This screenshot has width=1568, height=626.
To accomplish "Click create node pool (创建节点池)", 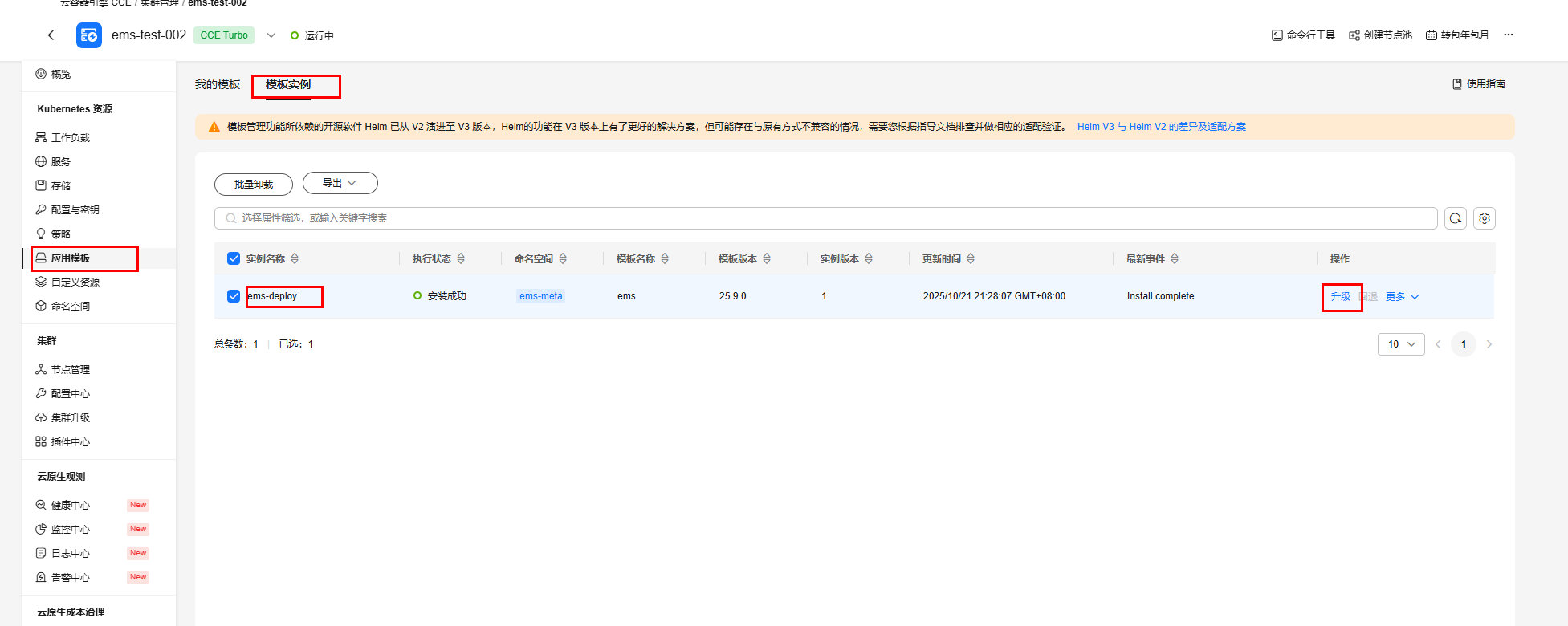I will coord(1380,35).
